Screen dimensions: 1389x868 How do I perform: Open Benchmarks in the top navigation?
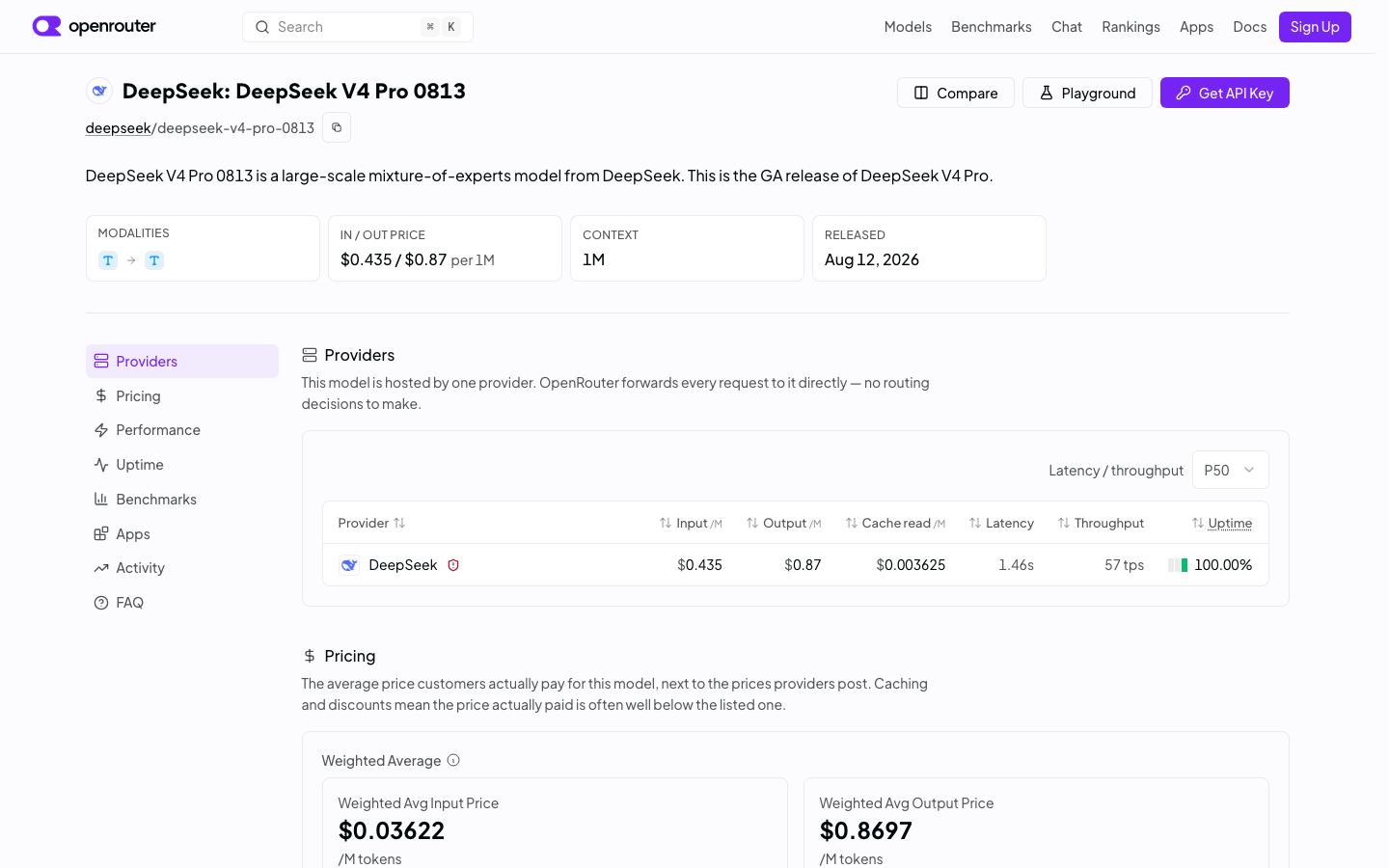991,27
